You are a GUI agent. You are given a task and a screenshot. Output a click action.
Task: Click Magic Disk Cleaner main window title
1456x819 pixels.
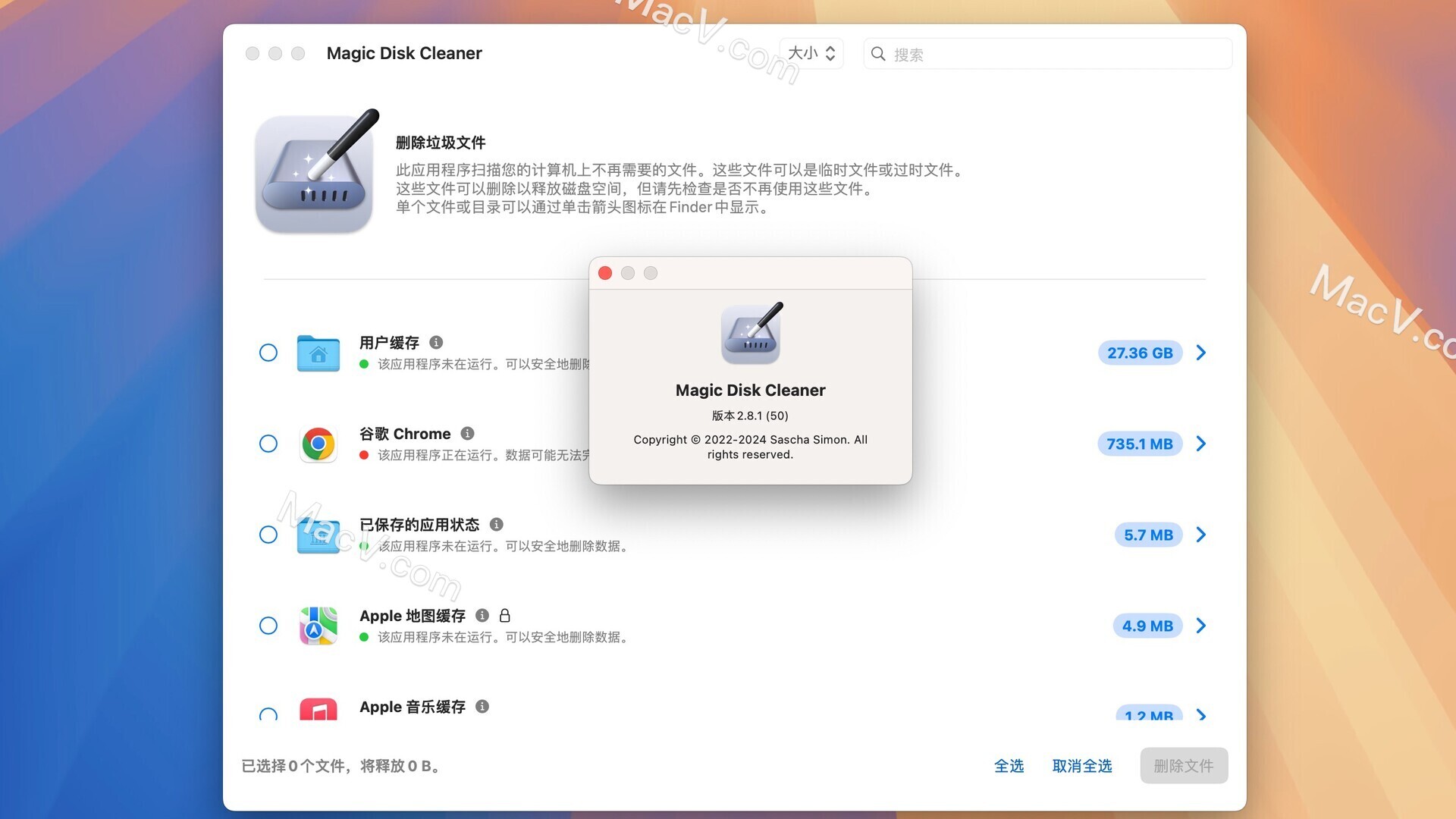[x=404, y=53]
